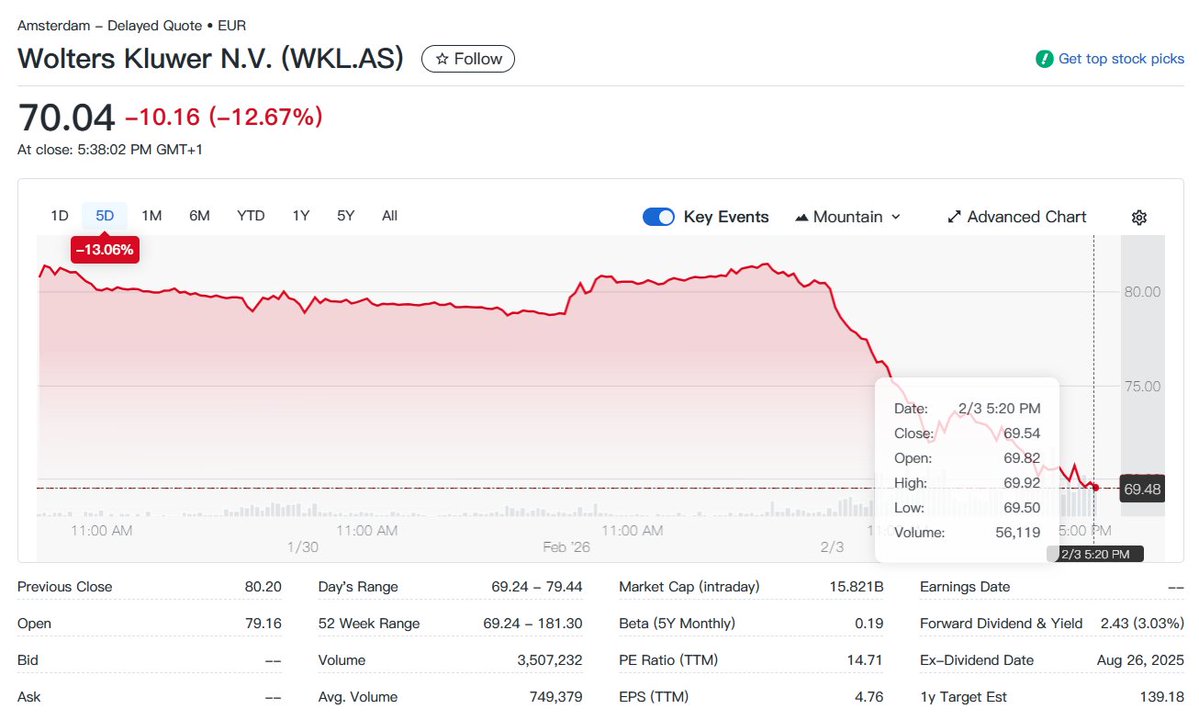Click the Advanced Chart expand arrows icon

coord(954,217)
